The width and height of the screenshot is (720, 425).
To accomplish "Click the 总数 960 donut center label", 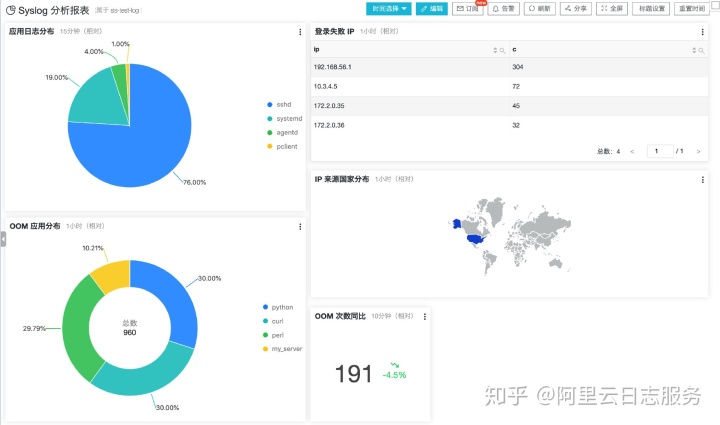I will 129,328.
